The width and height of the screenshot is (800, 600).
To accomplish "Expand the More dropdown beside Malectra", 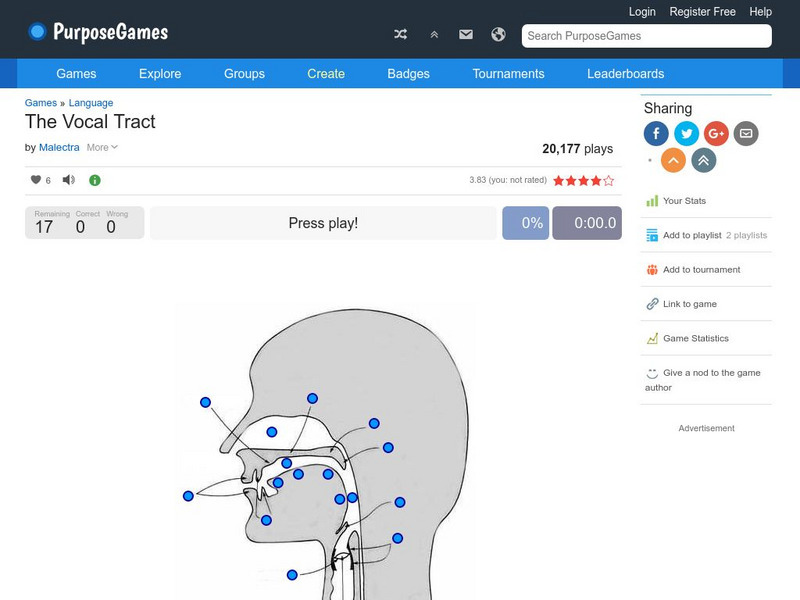I will (102, 147).
